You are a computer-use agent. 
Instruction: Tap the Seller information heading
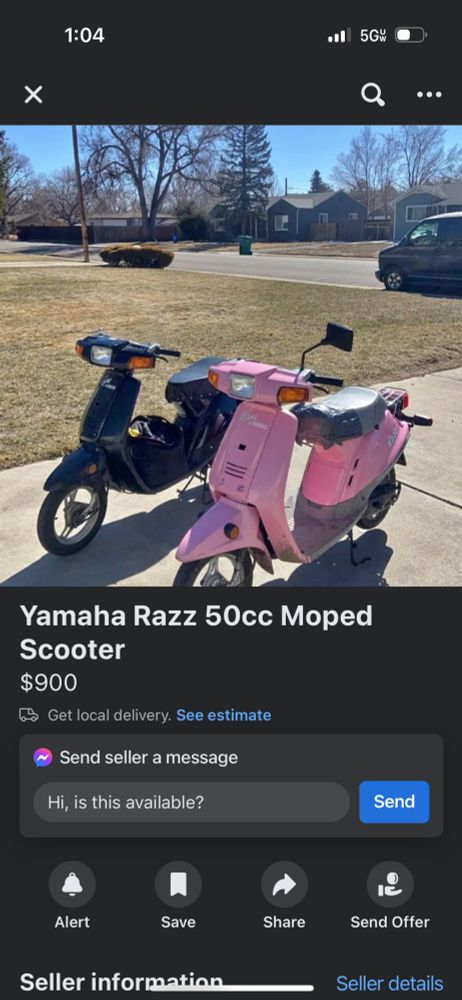[121, 982]
